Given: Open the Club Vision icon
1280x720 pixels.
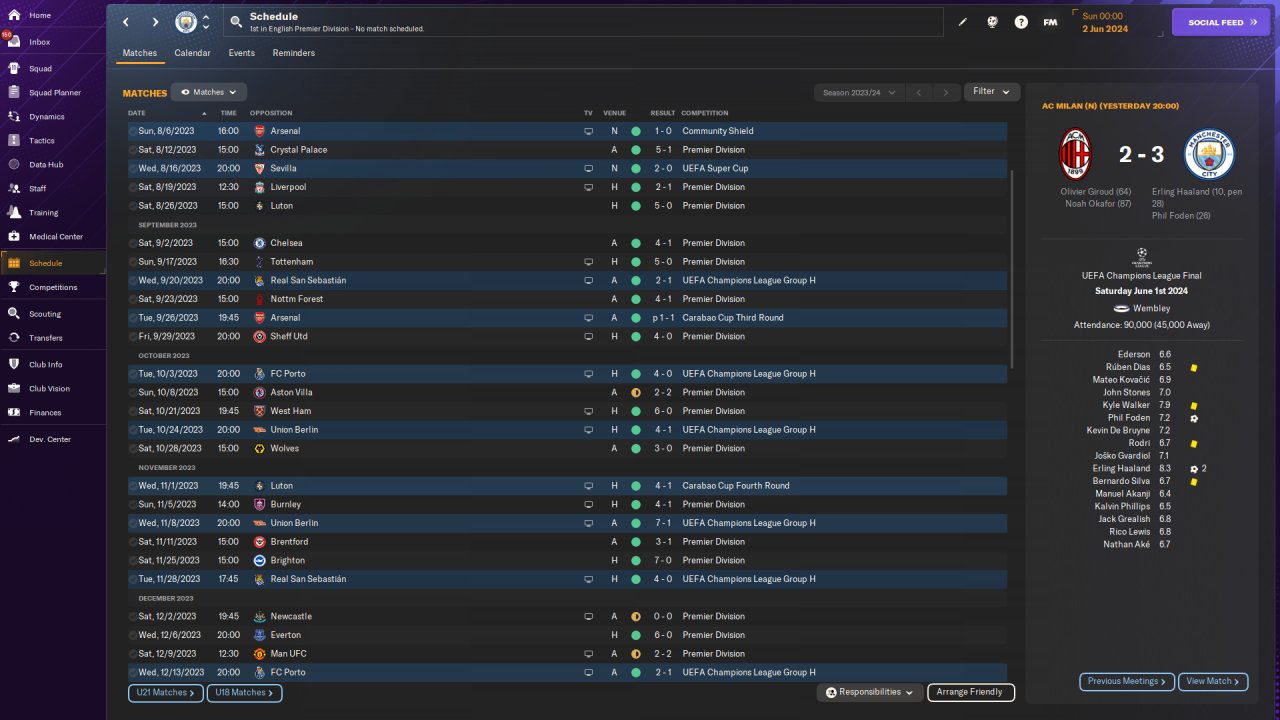Looking at the screenshot, I should [x=15, y=388].
